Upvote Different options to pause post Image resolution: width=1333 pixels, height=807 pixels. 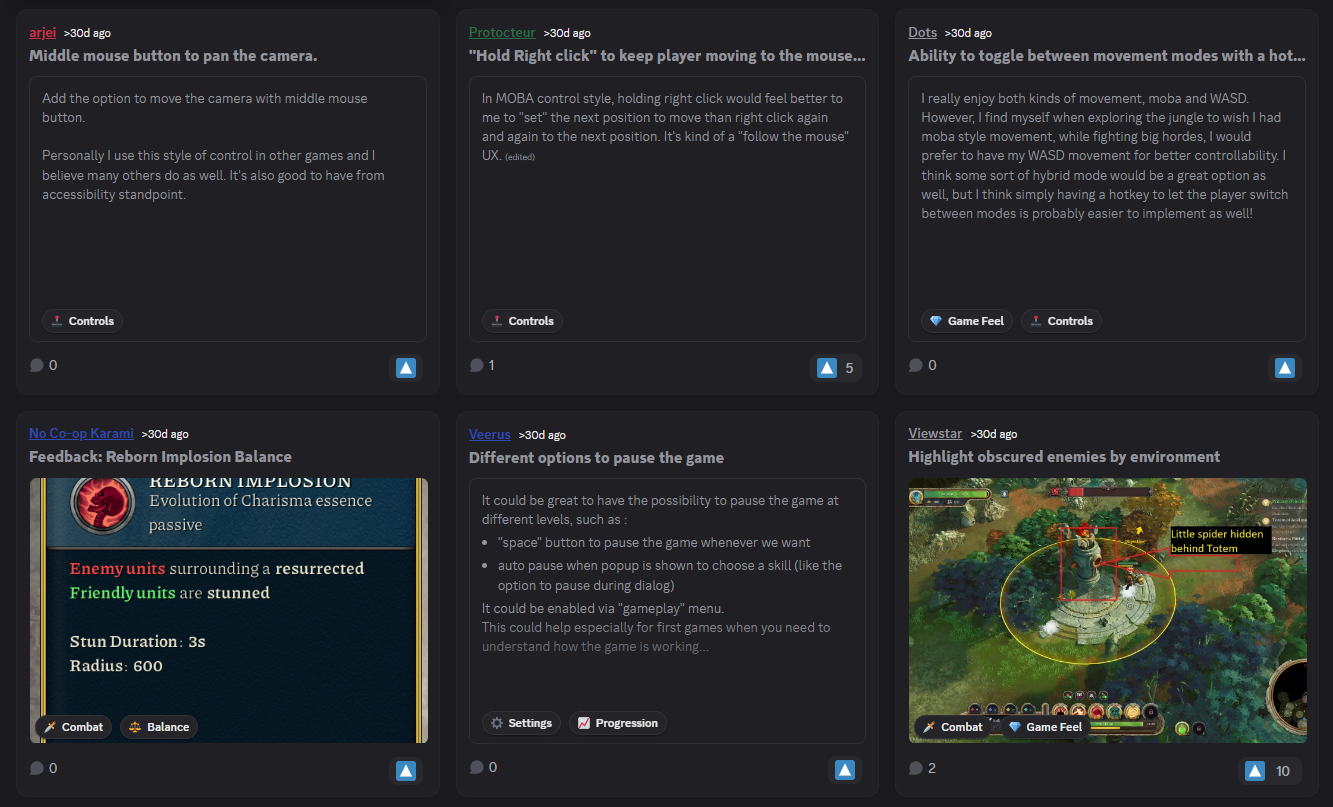coord(845,770)
